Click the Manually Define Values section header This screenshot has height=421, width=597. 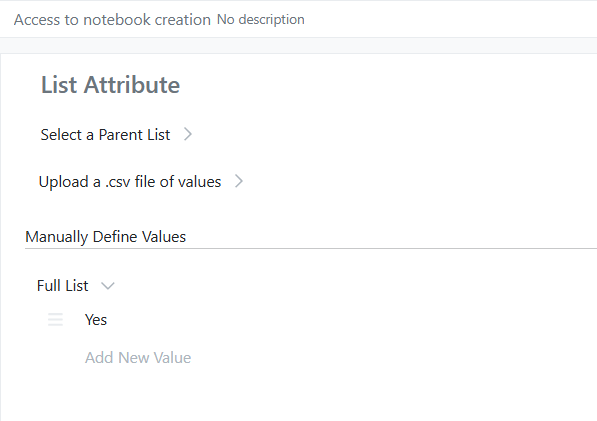coord(105,237)
